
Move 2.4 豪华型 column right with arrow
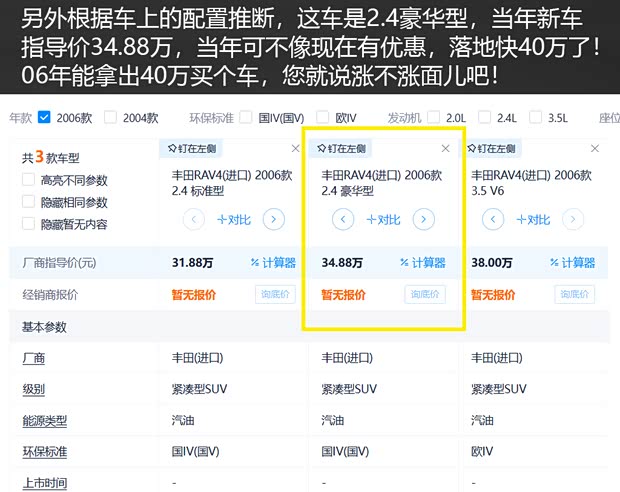(x=423, y=219)
